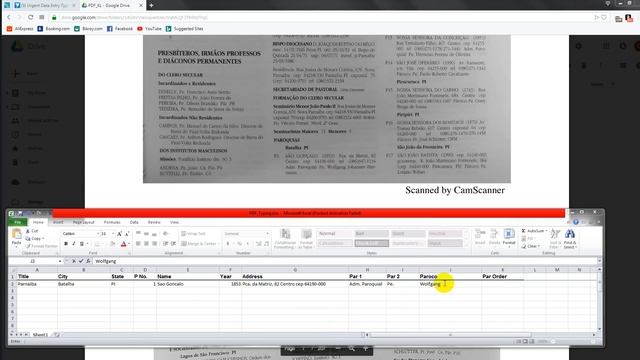640x360 pixels.
Task: Click the browser Back arrow
Action: (x=9, y=18)
